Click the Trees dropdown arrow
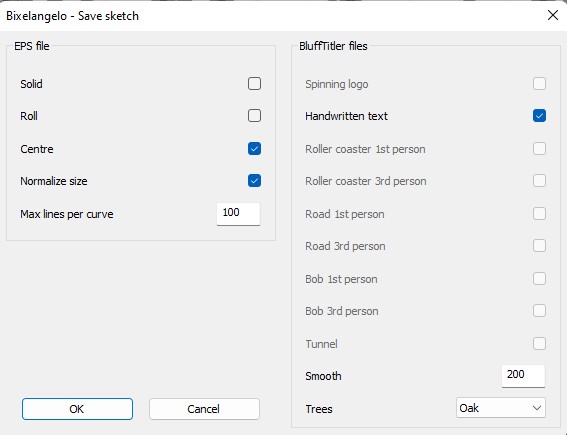The width and height of the screenshot is (567, 435). coord(537,408)
